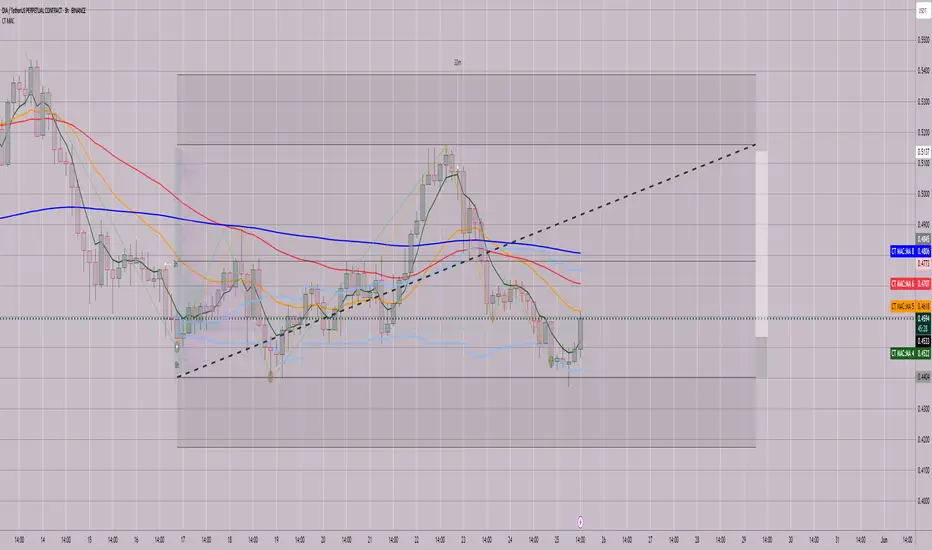
Task: Select the green CT MAC:MA 4 price label
Action: point(910,353)
